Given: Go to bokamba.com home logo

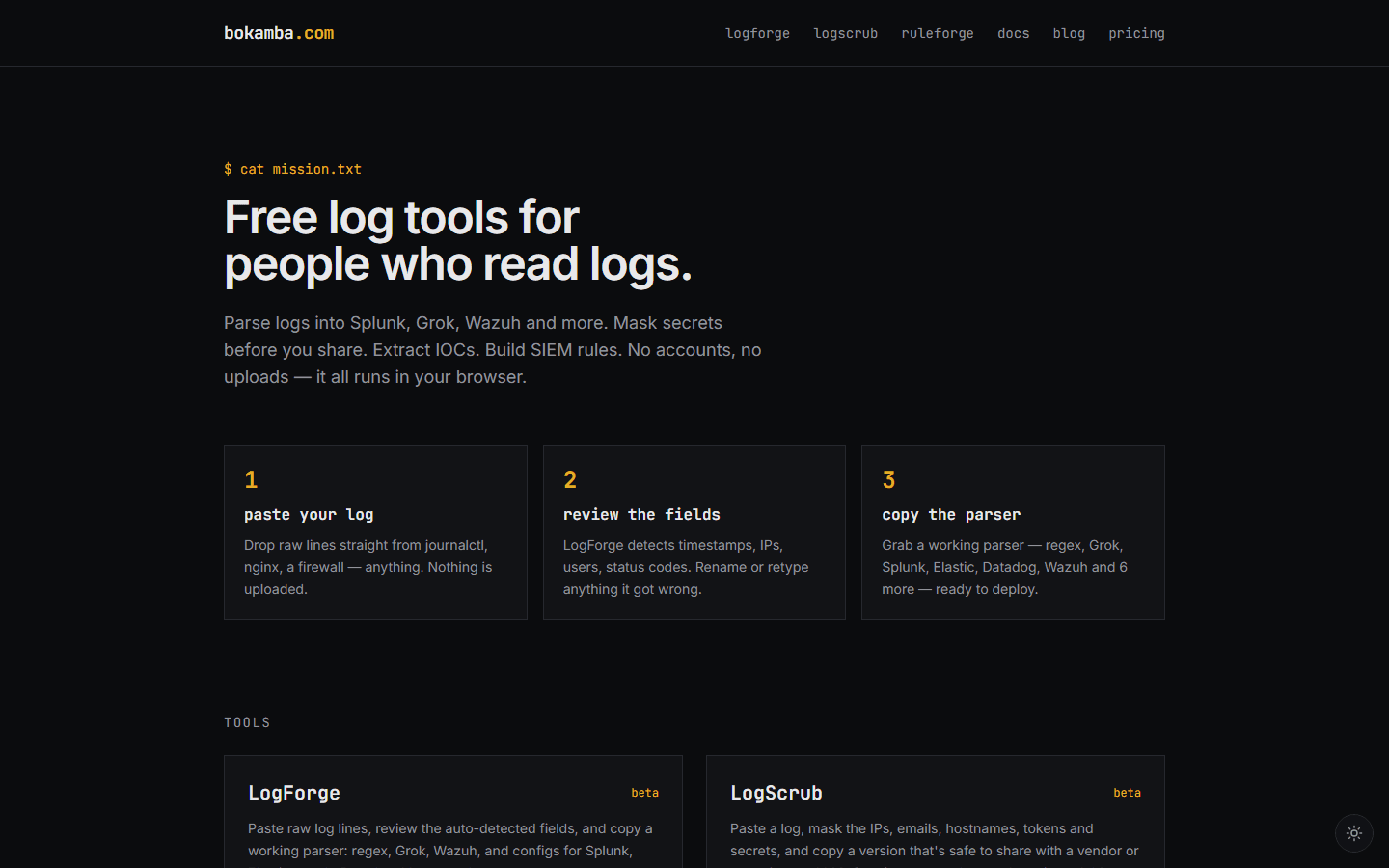Looking at the screenshot, I should (279, 33).
